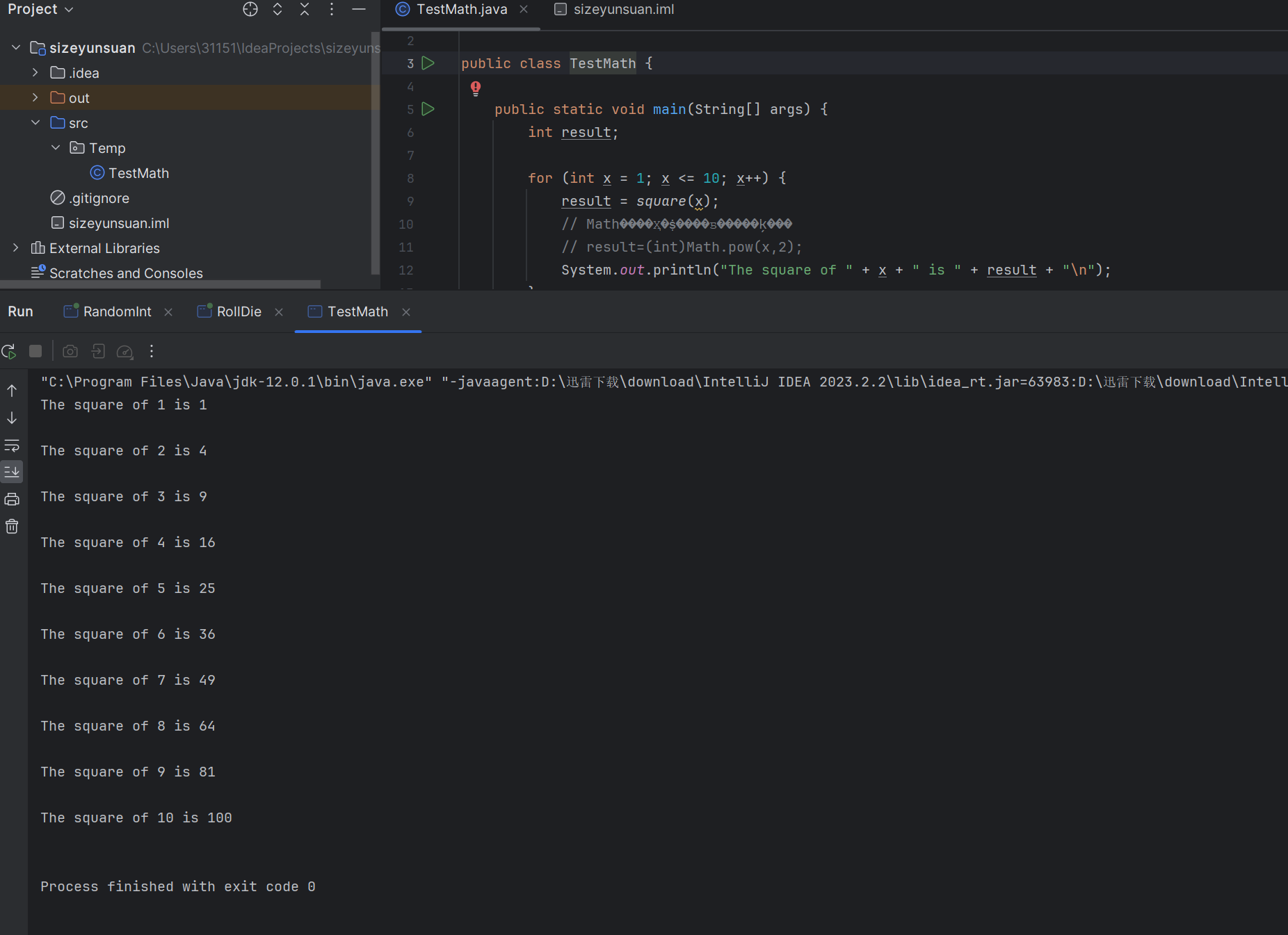
Task: Toggle scroll to end of console
Action: [12, 472]
